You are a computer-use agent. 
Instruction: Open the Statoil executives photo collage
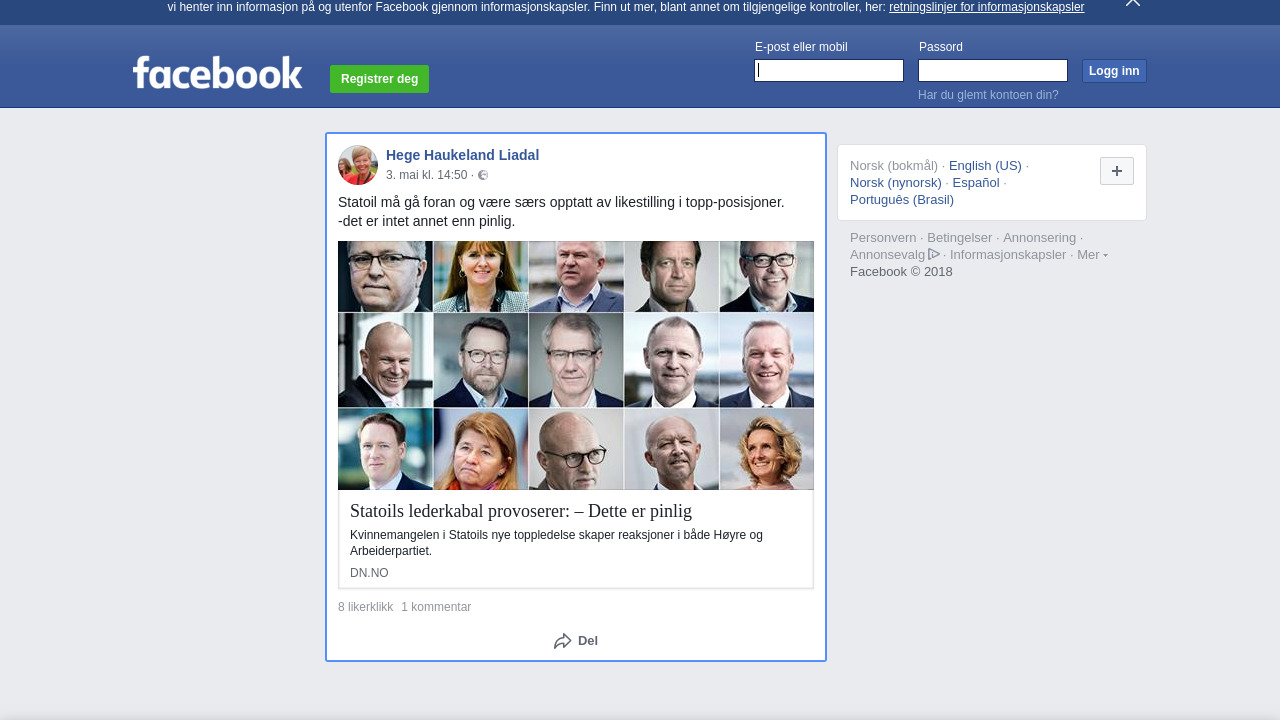click(576, 365)
